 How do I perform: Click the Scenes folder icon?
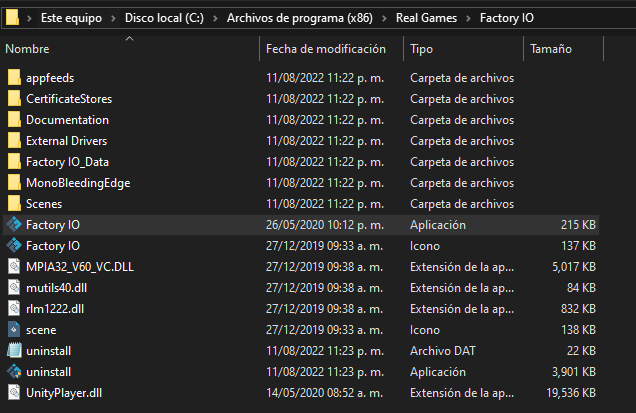14,204
